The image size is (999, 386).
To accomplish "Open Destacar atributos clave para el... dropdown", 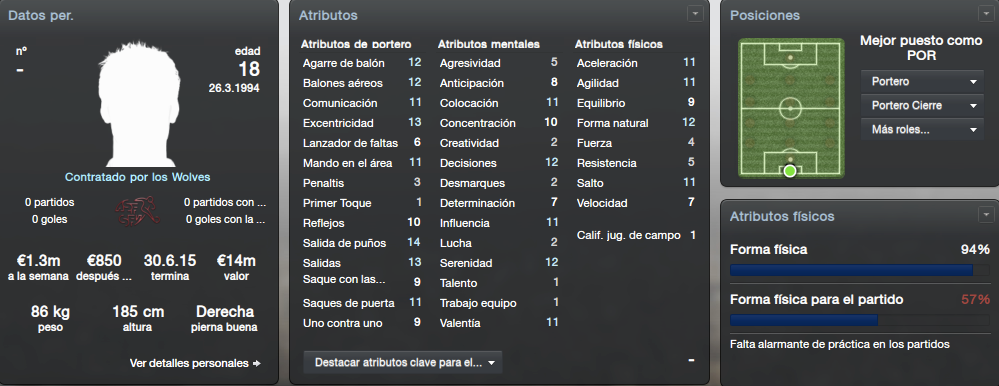I will 403,362.
